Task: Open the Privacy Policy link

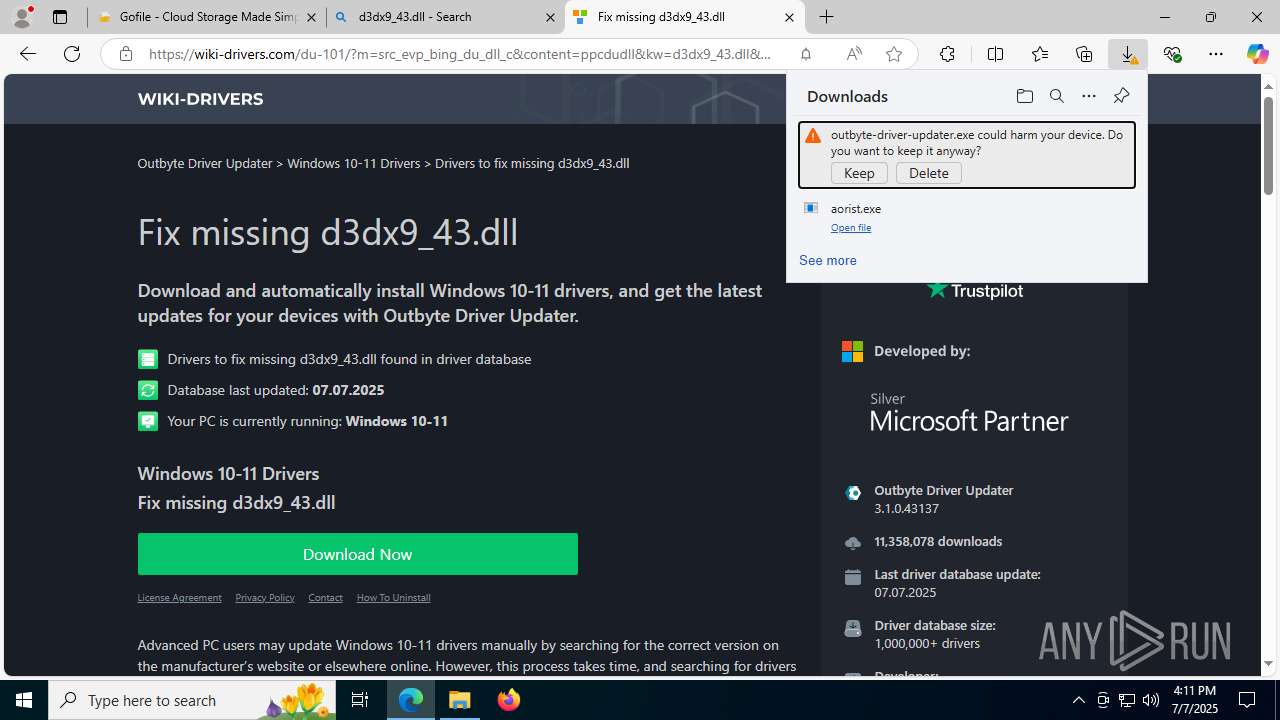Action: [x=264, y=598]
